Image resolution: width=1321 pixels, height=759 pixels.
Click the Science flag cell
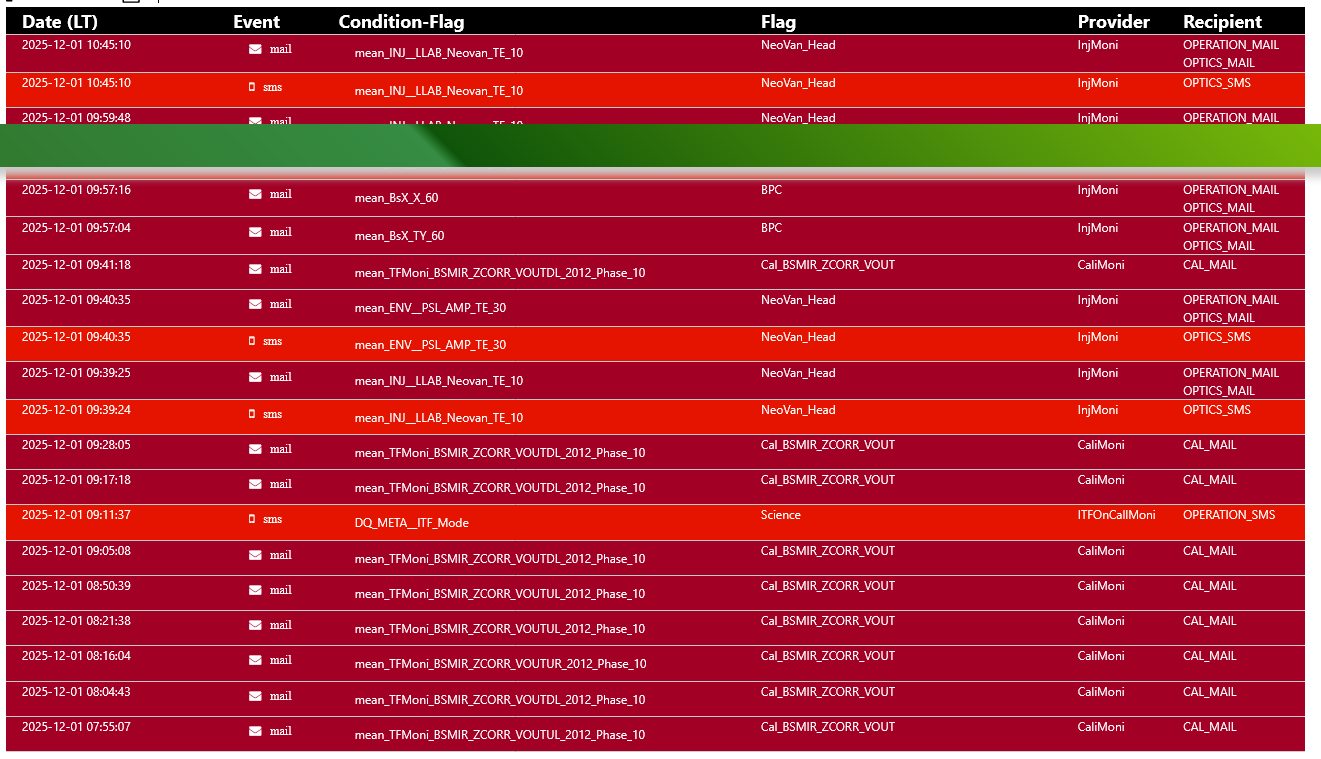click(780, 515)
